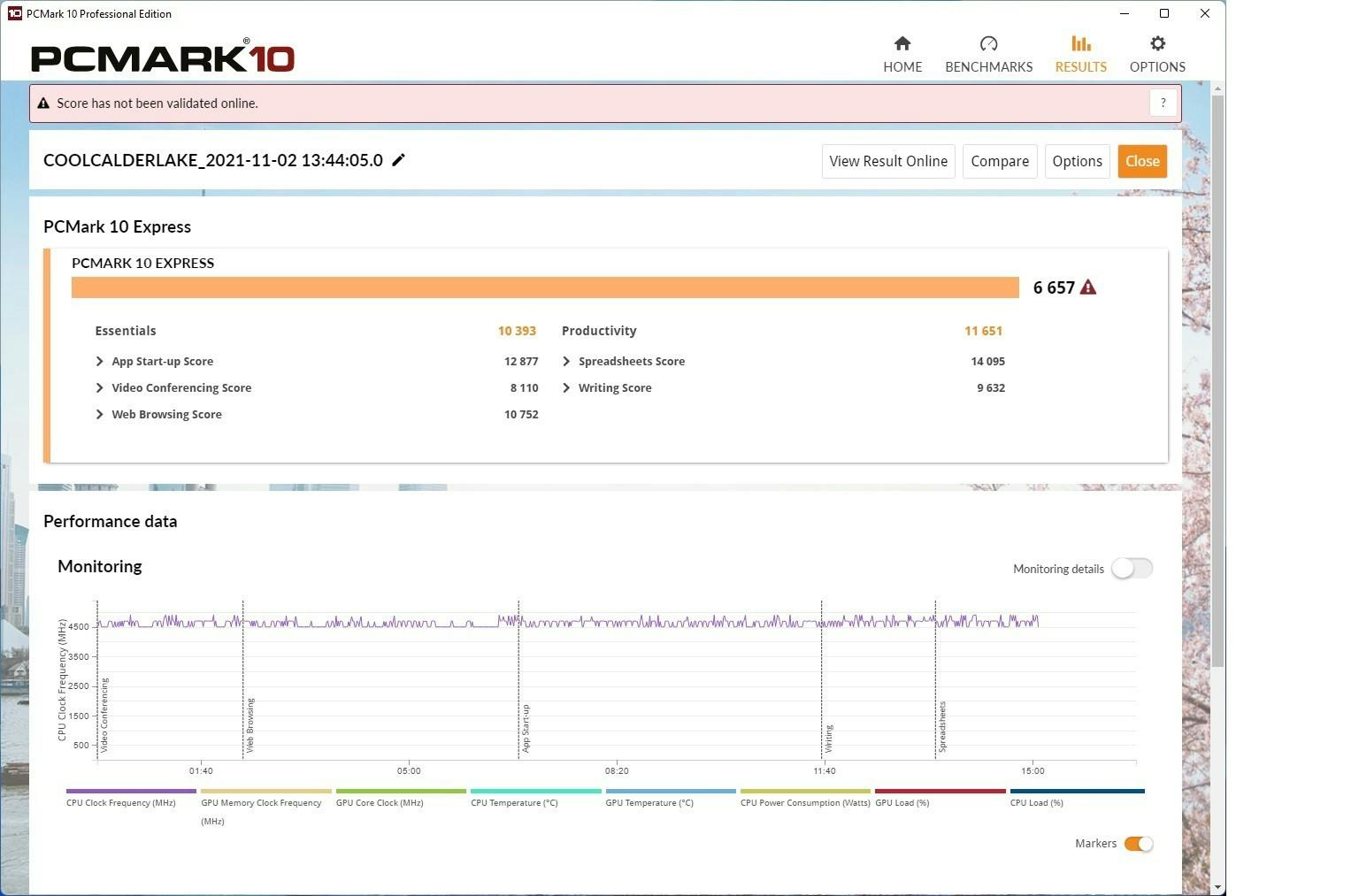Click the Results bar chart icon
This screenshot has height=896, width=1359.
[1080, 44]
